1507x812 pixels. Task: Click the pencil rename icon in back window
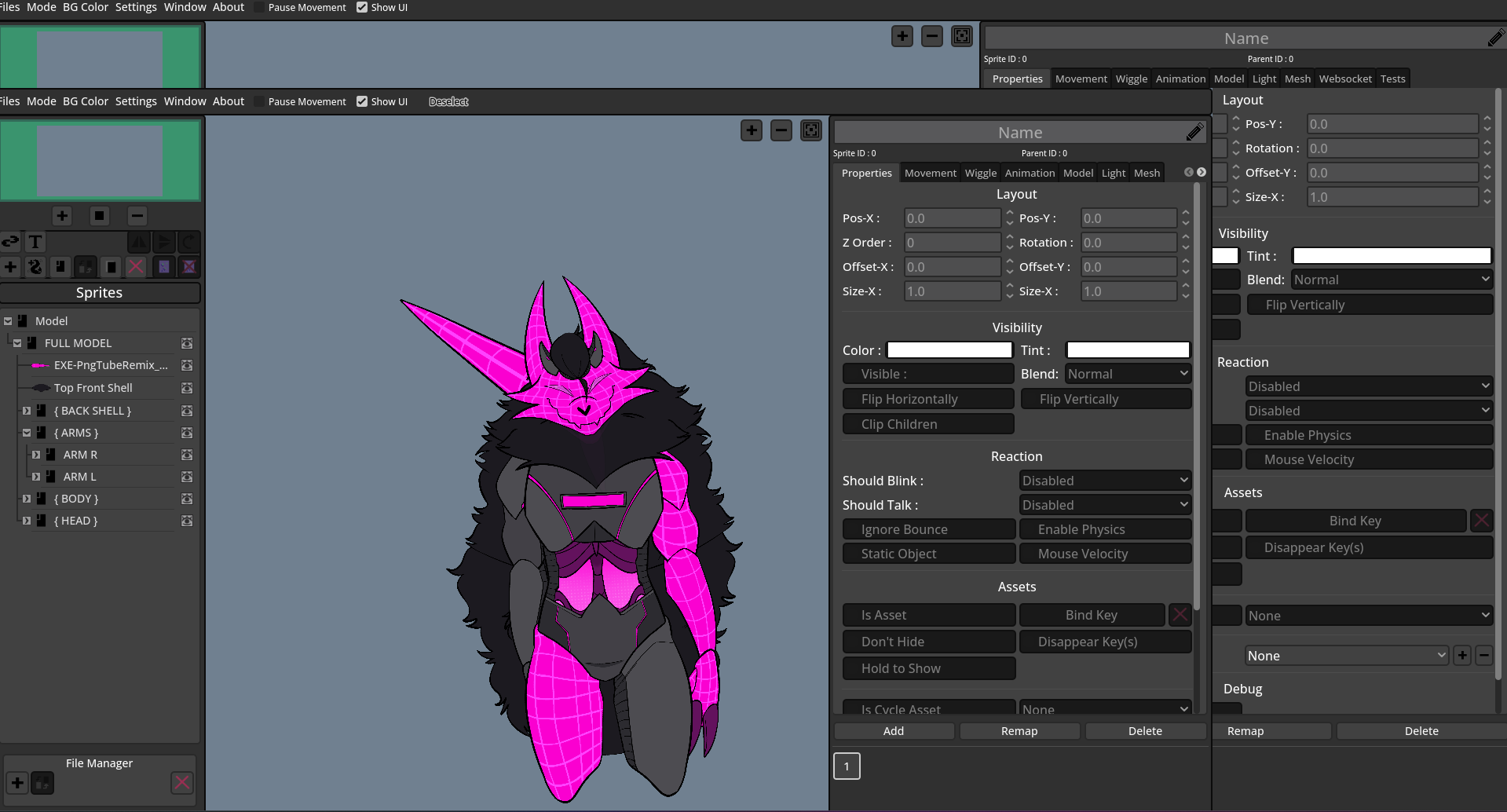tap(1496, 38)
